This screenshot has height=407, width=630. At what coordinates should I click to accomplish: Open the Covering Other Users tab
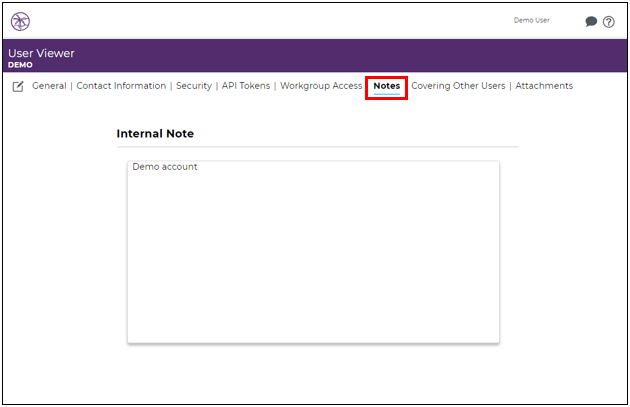pos(458,86)
